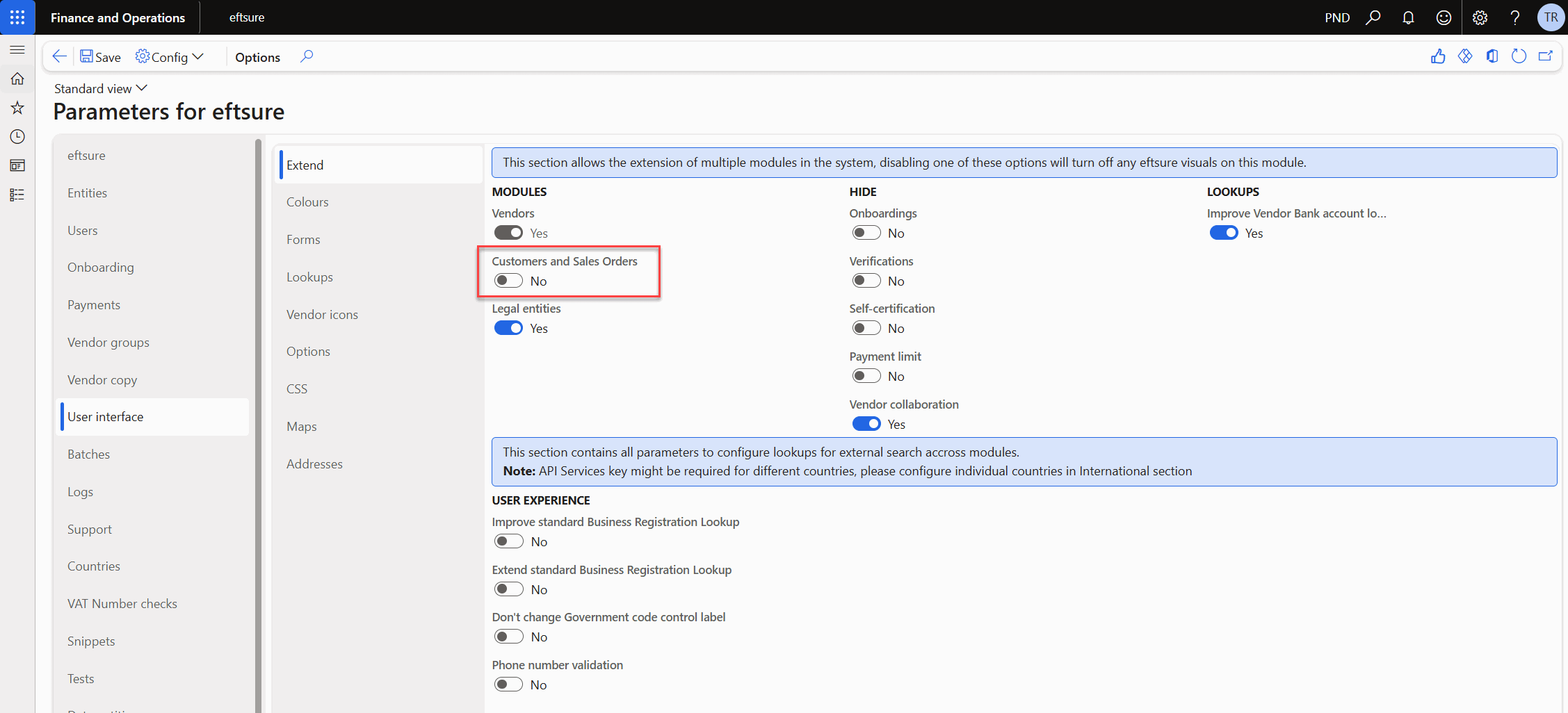Image resolution: width=1568 pixels, height=713 pixels.
Task: Toggle Improve Vendor Bank account lookup
Action: [1224, 233]
